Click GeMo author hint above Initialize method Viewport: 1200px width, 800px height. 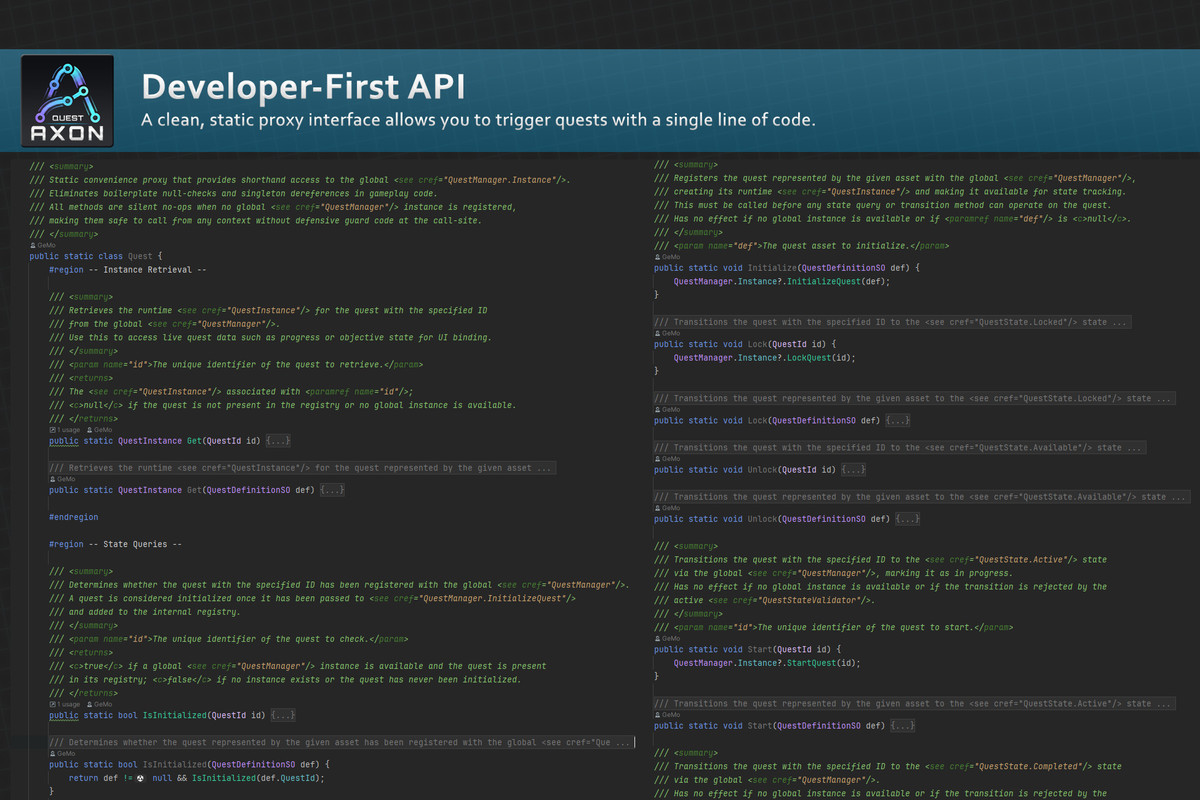(x=667, y=257)
